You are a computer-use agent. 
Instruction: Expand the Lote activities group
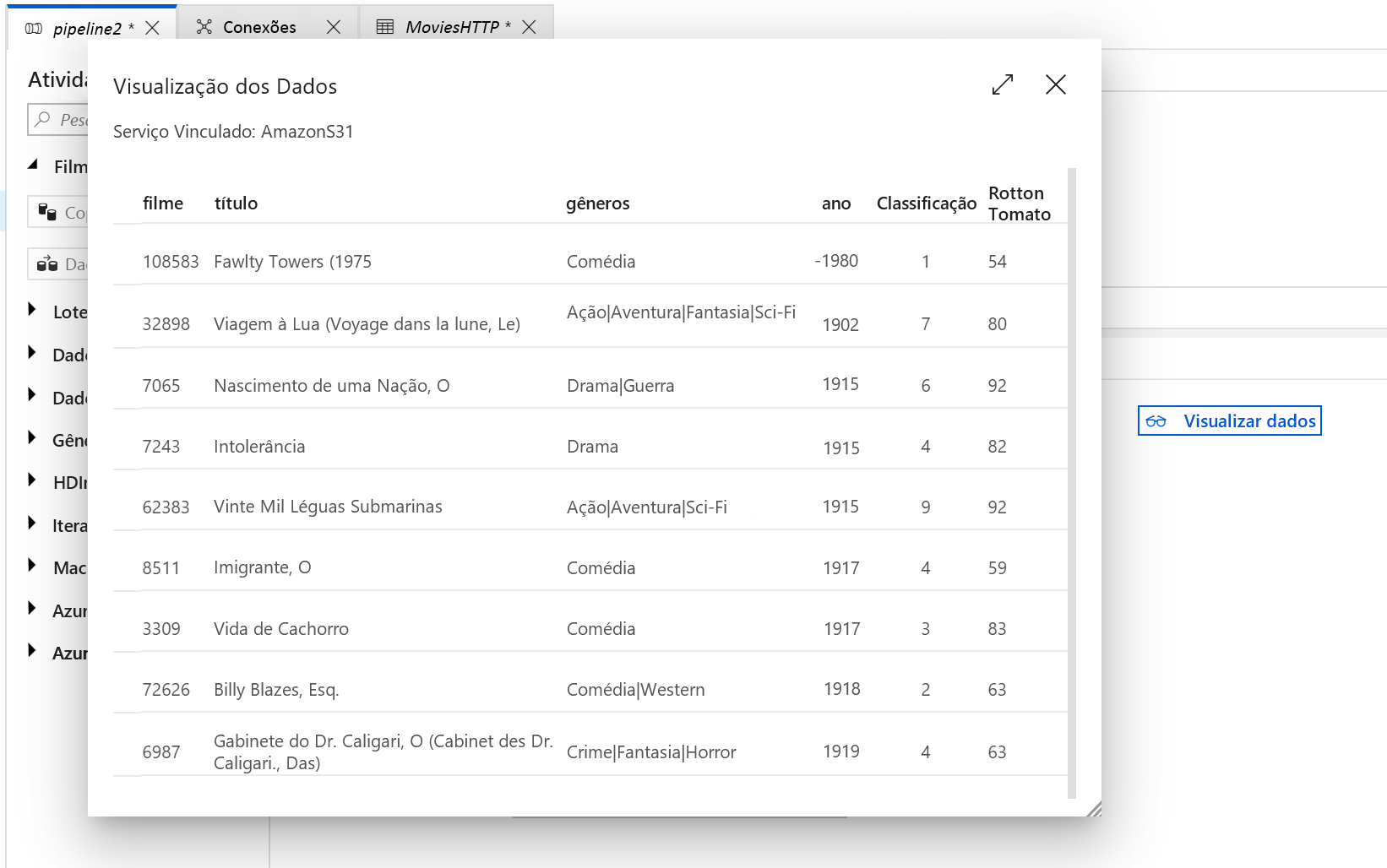(x=32, y=309)
